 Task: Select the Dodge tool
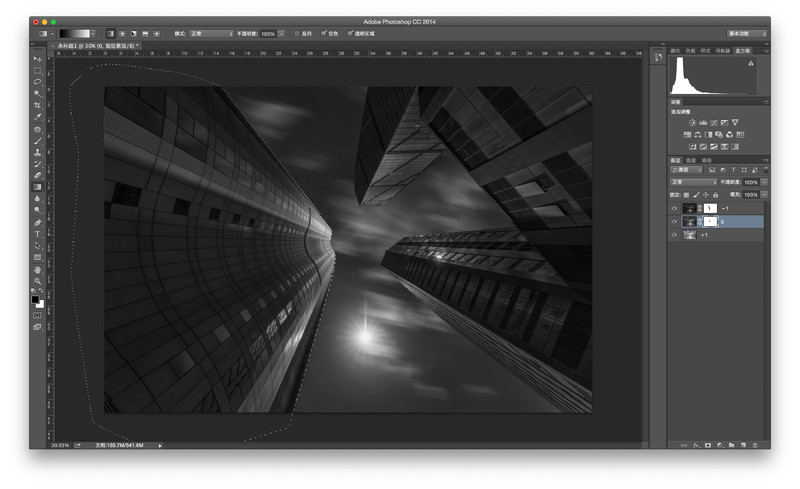(37, 210)
